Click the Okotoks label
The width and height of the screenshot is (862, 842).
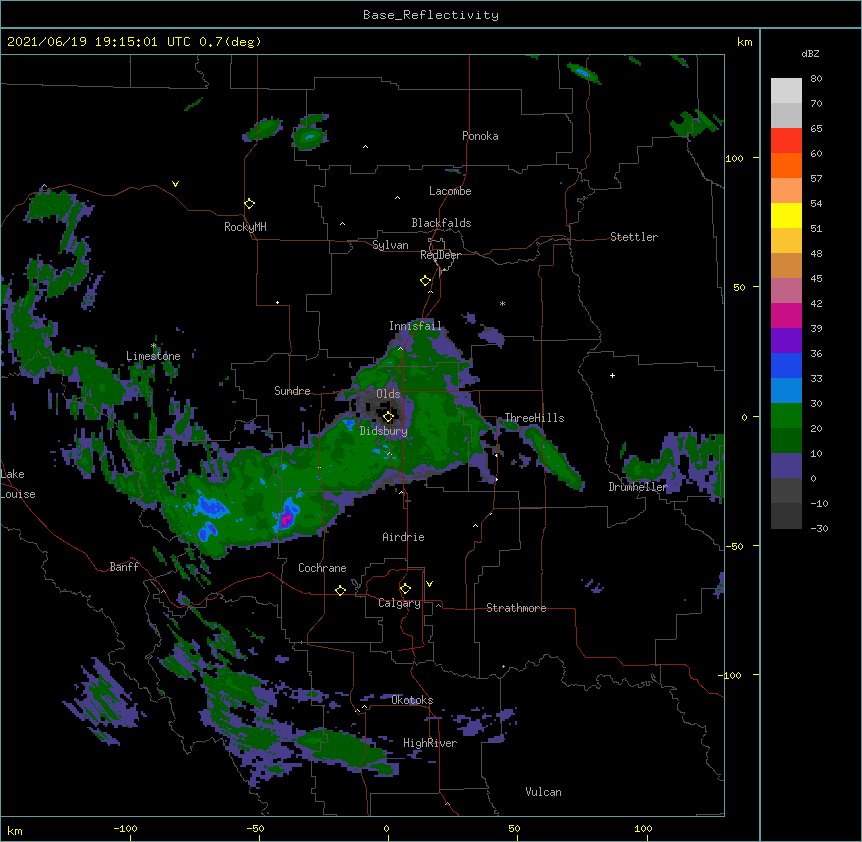(x=412, y=700)
